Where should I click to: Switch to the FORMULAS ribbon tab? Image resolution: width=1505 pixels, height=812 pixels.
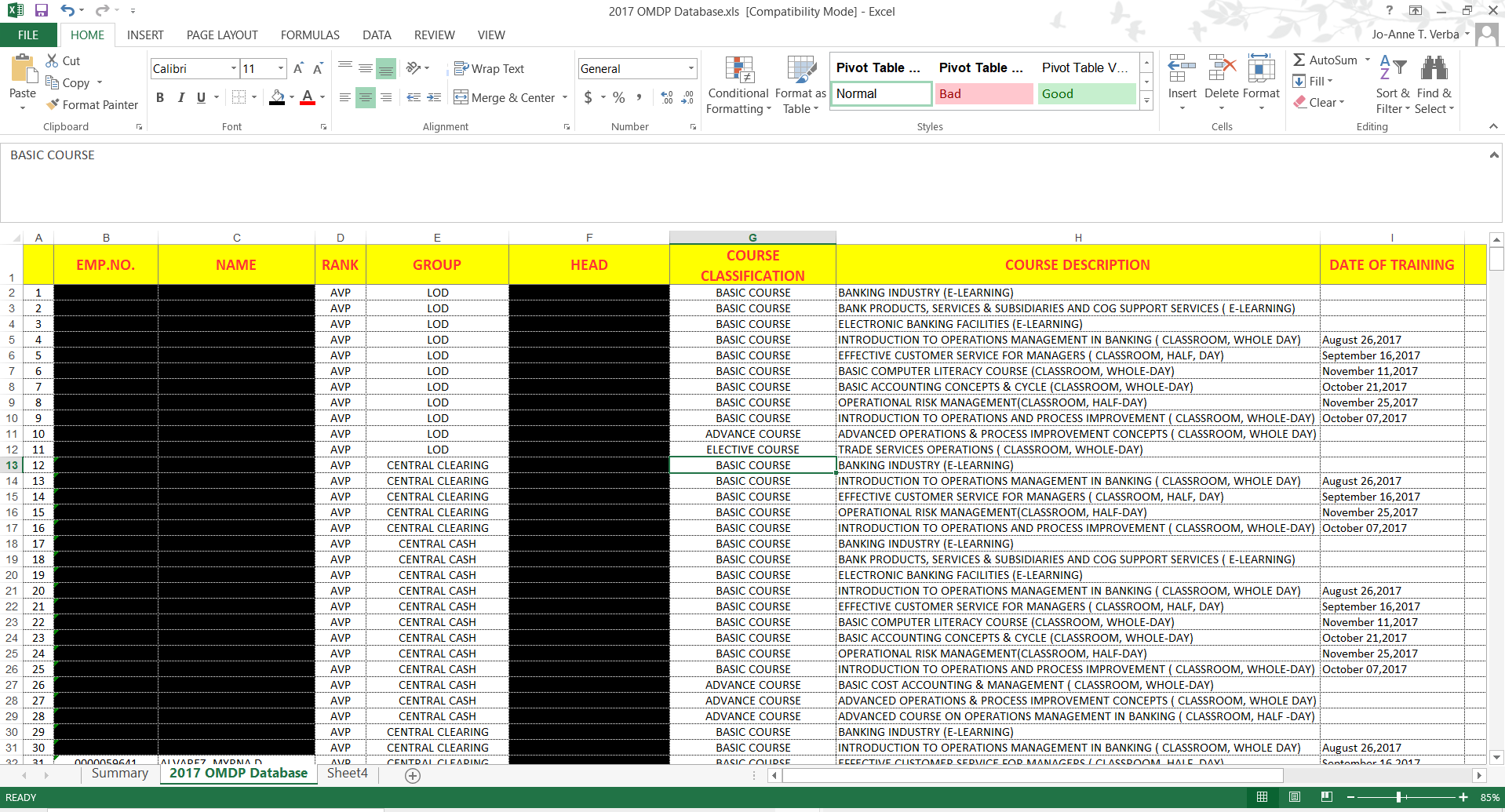click(x=310, y=35)
